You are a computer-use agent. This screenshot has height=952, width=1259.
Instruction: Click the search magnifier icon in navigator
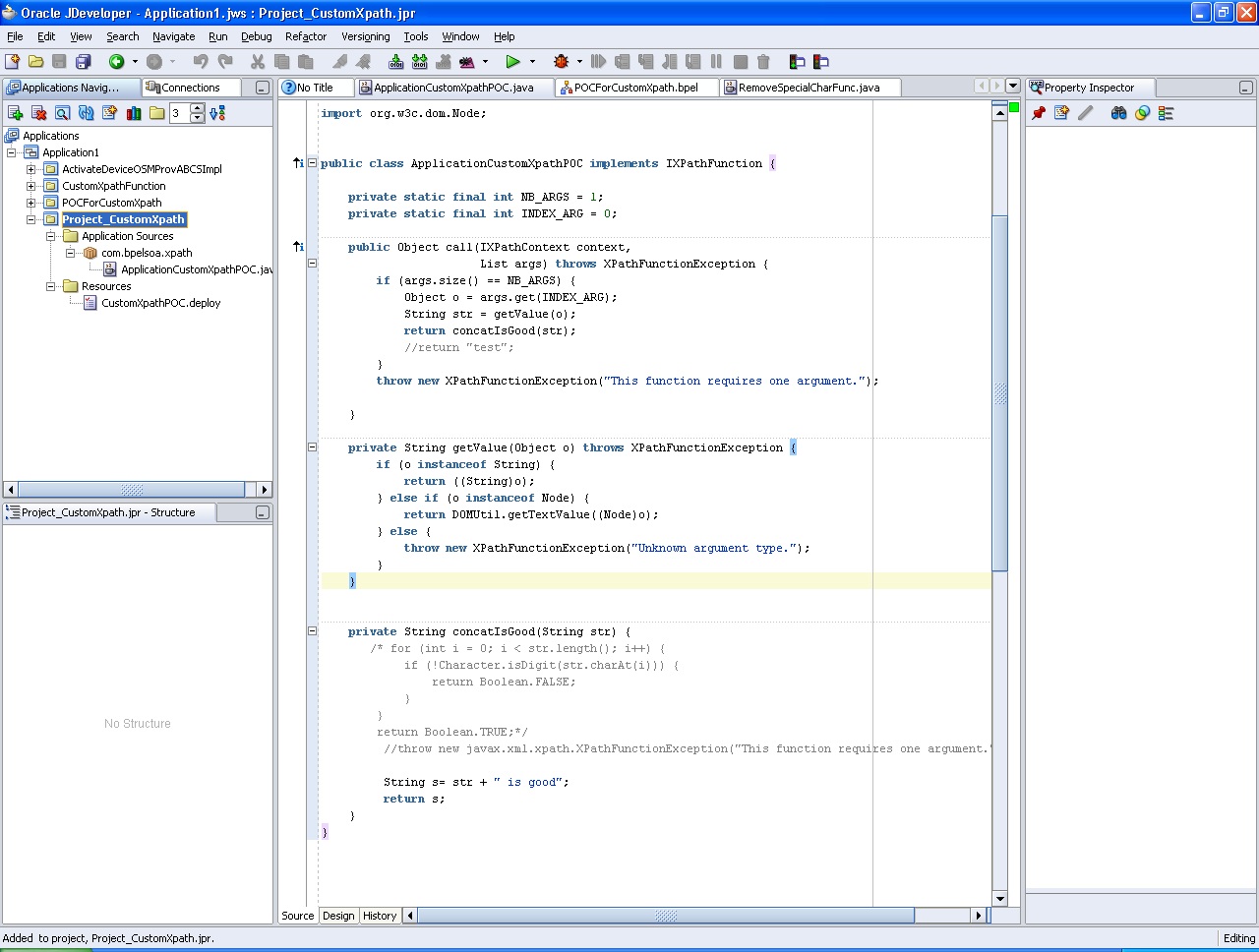click(62, 113)
